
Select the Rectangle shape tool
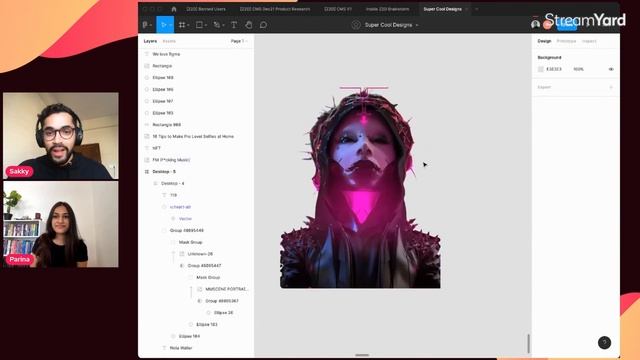coord(199,25)
